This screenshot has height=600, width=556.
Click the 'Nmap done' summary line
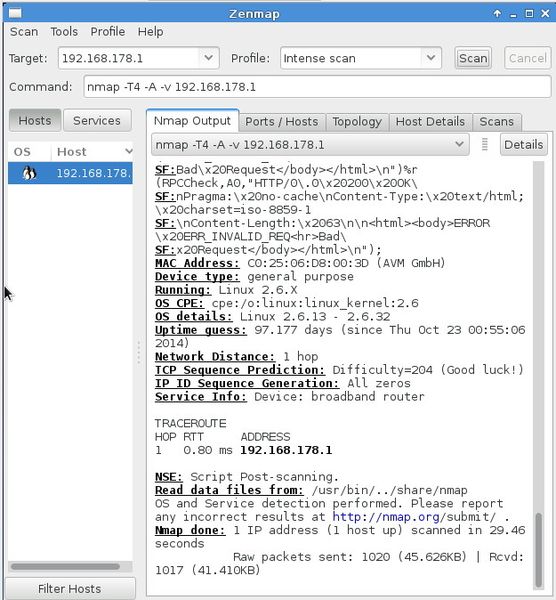coord(340,530)
